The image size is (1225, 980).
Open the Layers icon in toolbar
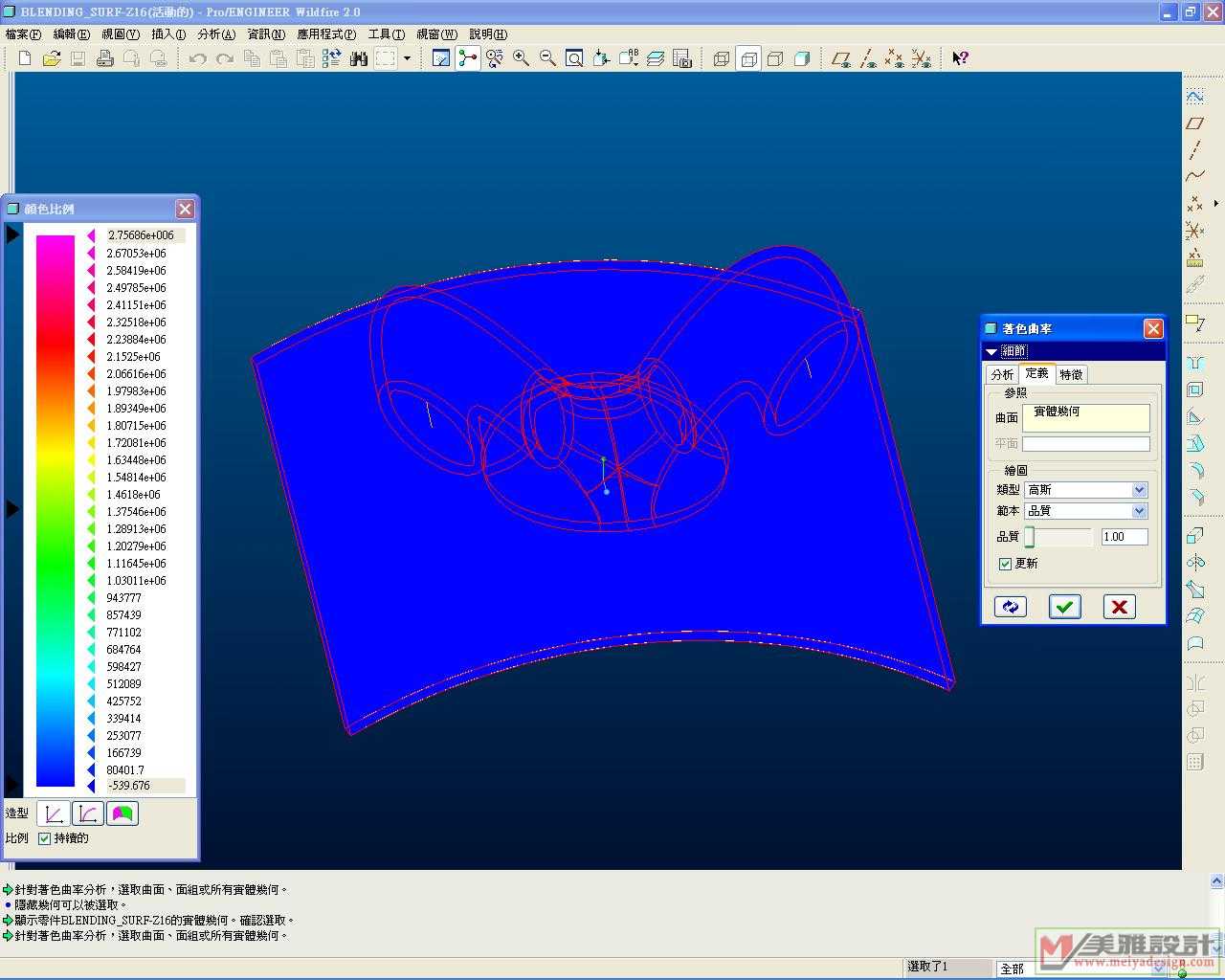(656, 58)
